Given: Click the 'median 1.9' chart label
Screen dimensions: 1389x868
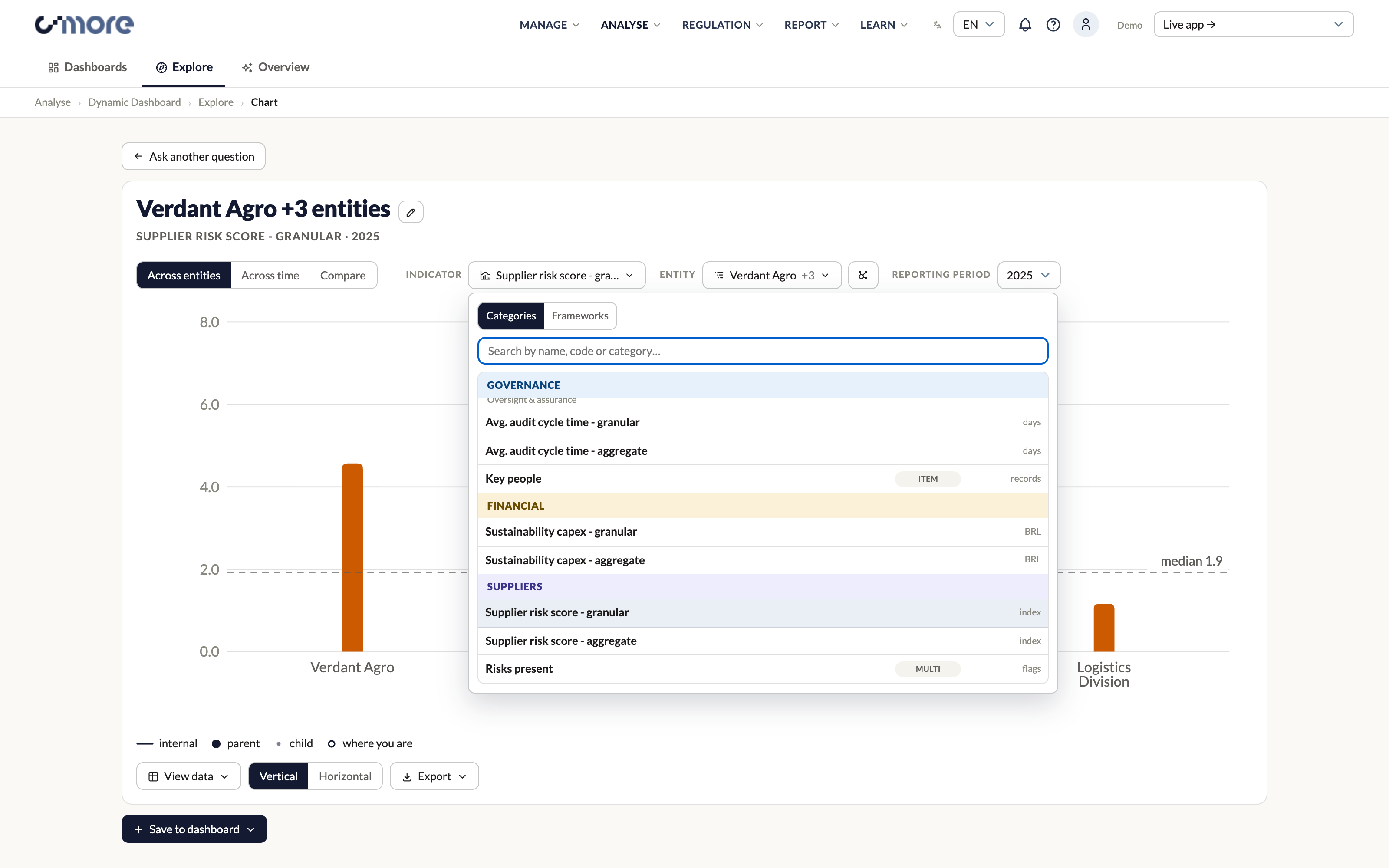Looking at the screenshot, I should [x=1191, y=561].
